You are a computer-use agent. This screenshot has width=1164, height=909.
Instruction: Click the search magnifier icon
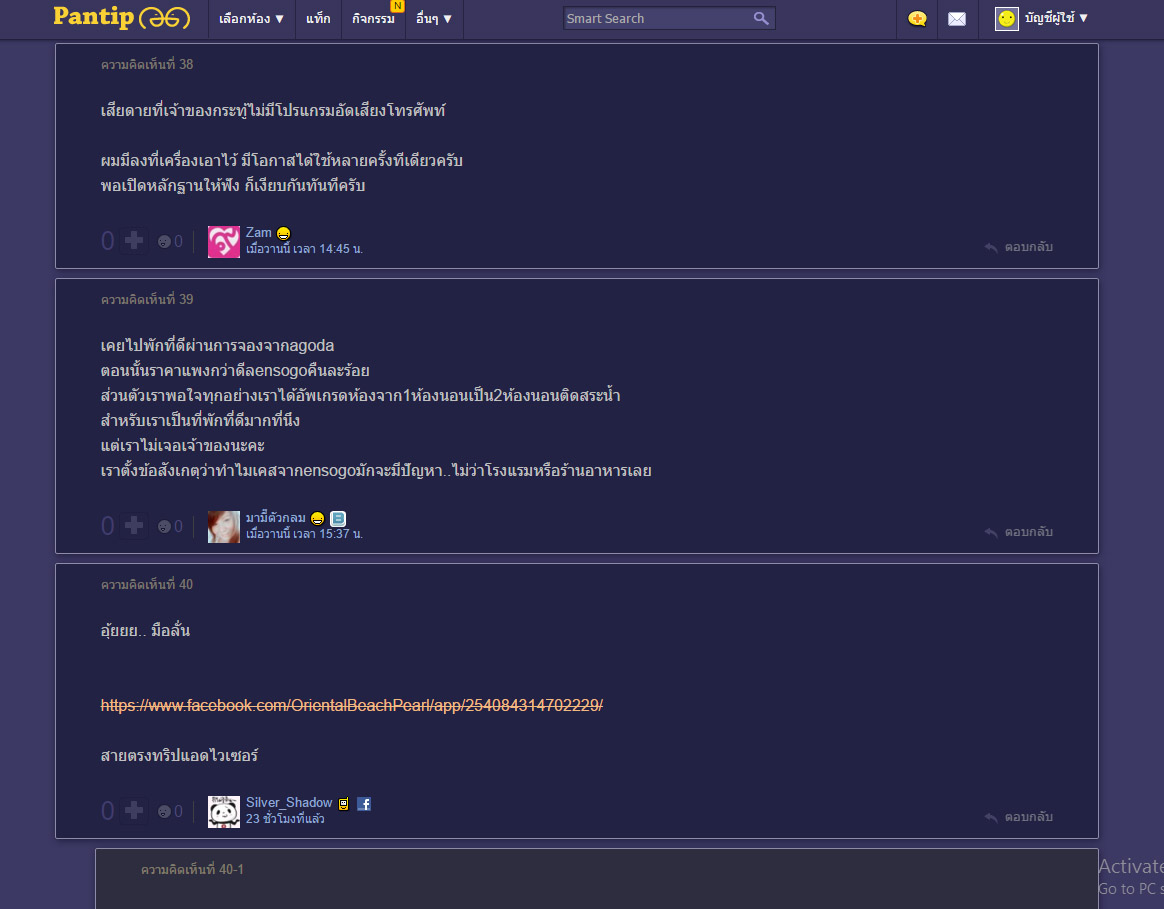pyautogui.click(x=761, y=18)
